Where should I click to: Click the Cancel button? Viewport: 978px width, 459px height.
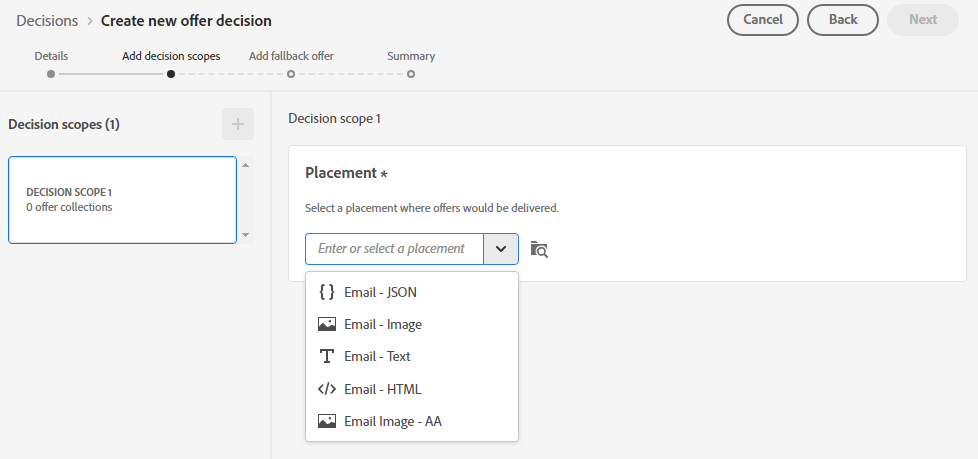763,20
